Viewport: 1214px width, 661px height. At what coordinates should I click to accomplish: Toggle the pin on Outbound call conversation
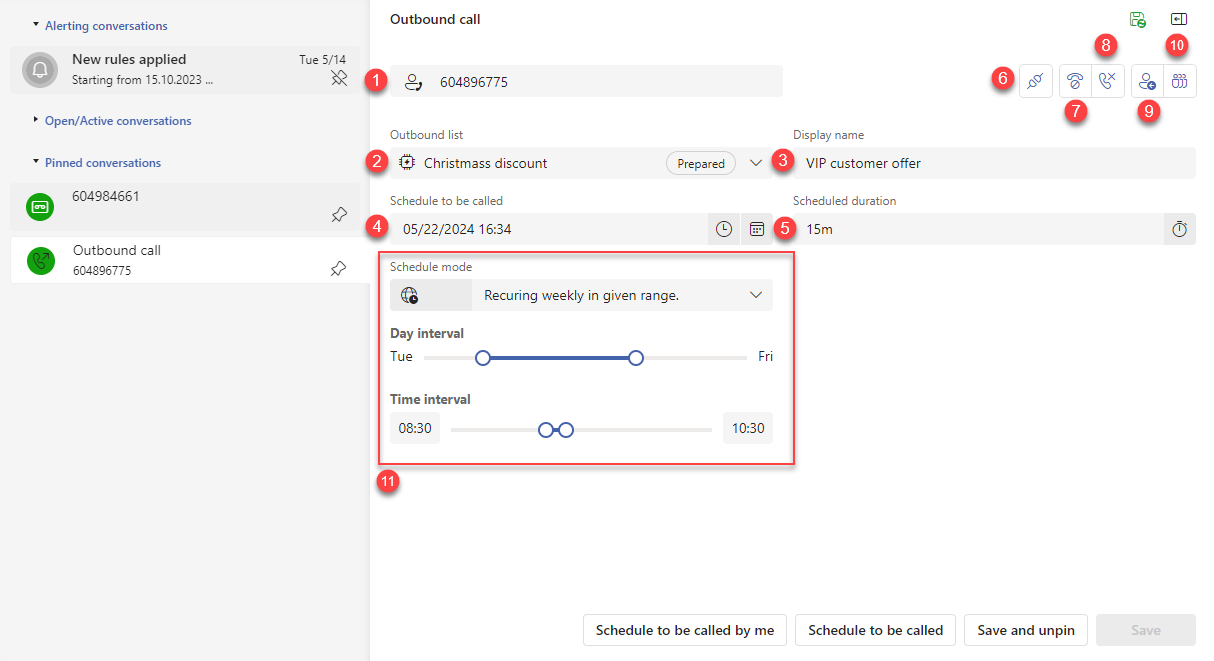[x=339, y=268]
